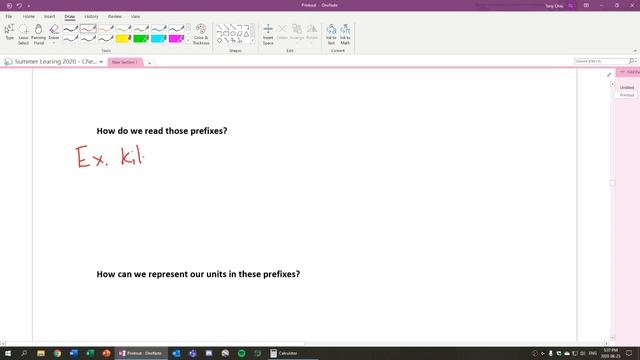Viewport: 640px width, 360px height.
Task: Open the Eraser options dropdown arrow
Action: coord(54,43)
